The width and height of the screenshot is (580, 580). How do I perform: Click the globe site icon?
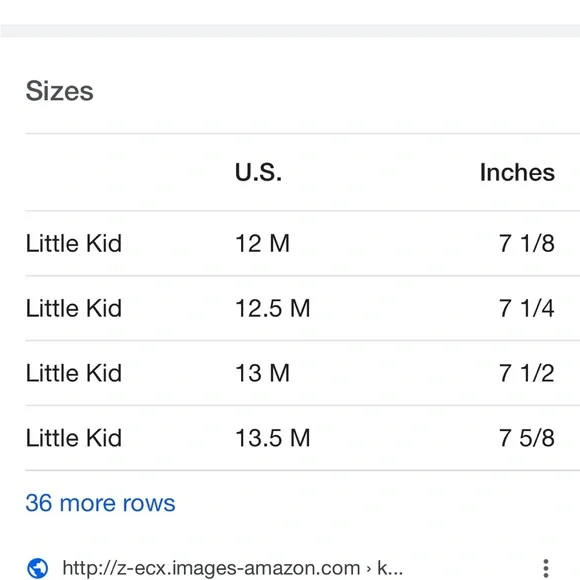pos(37,568)
